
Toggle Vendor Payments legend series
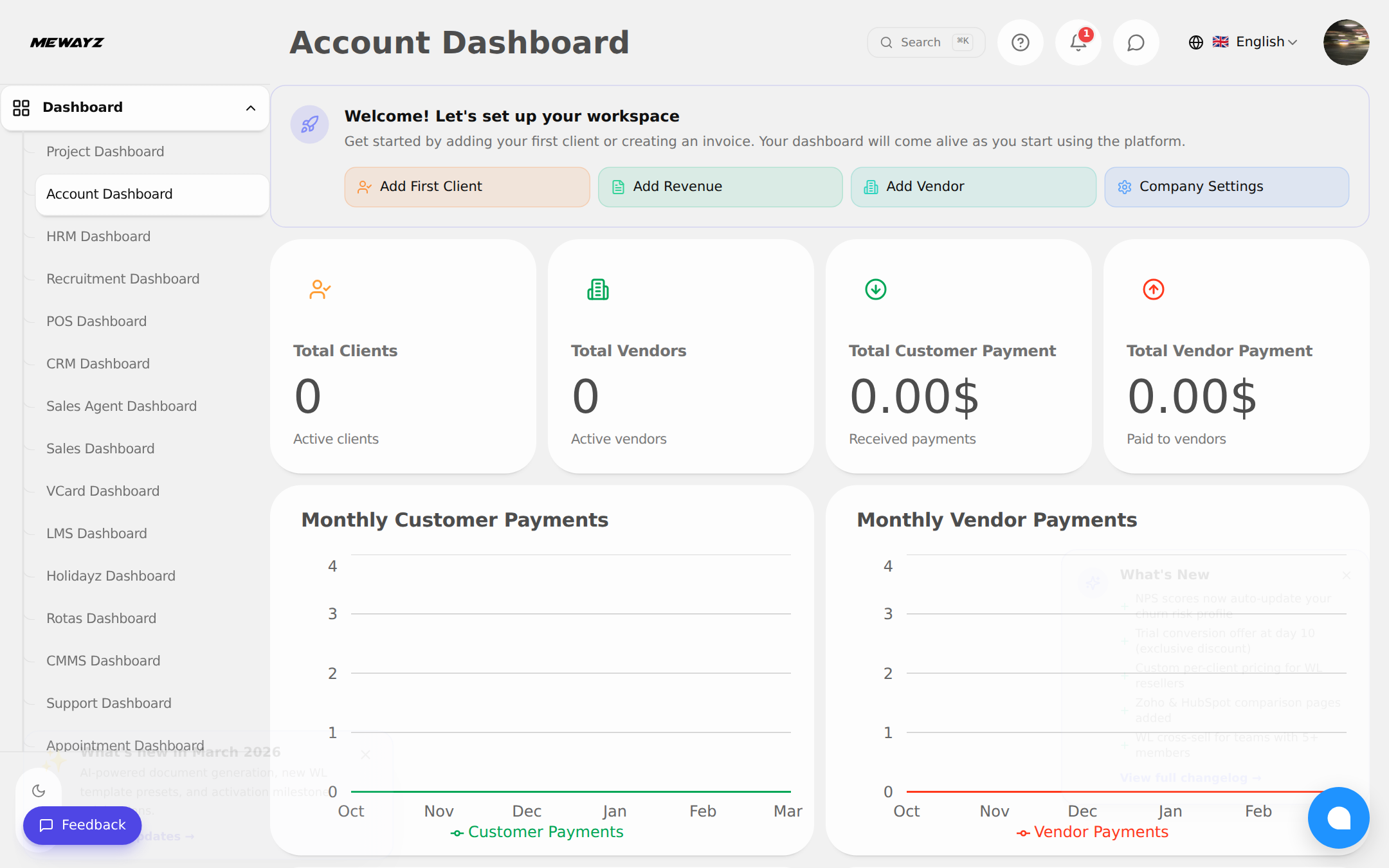point(1092,832)
